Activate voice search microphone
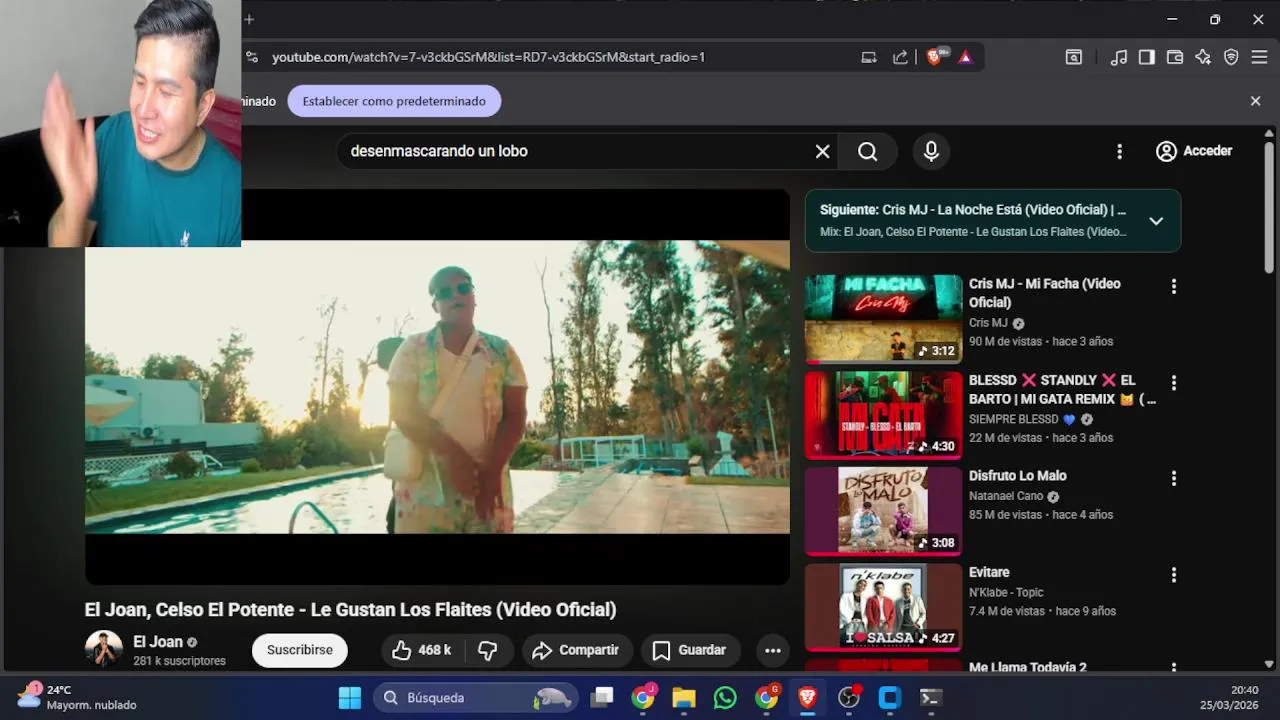The image size is (1280, 720). tap(931, 151)
